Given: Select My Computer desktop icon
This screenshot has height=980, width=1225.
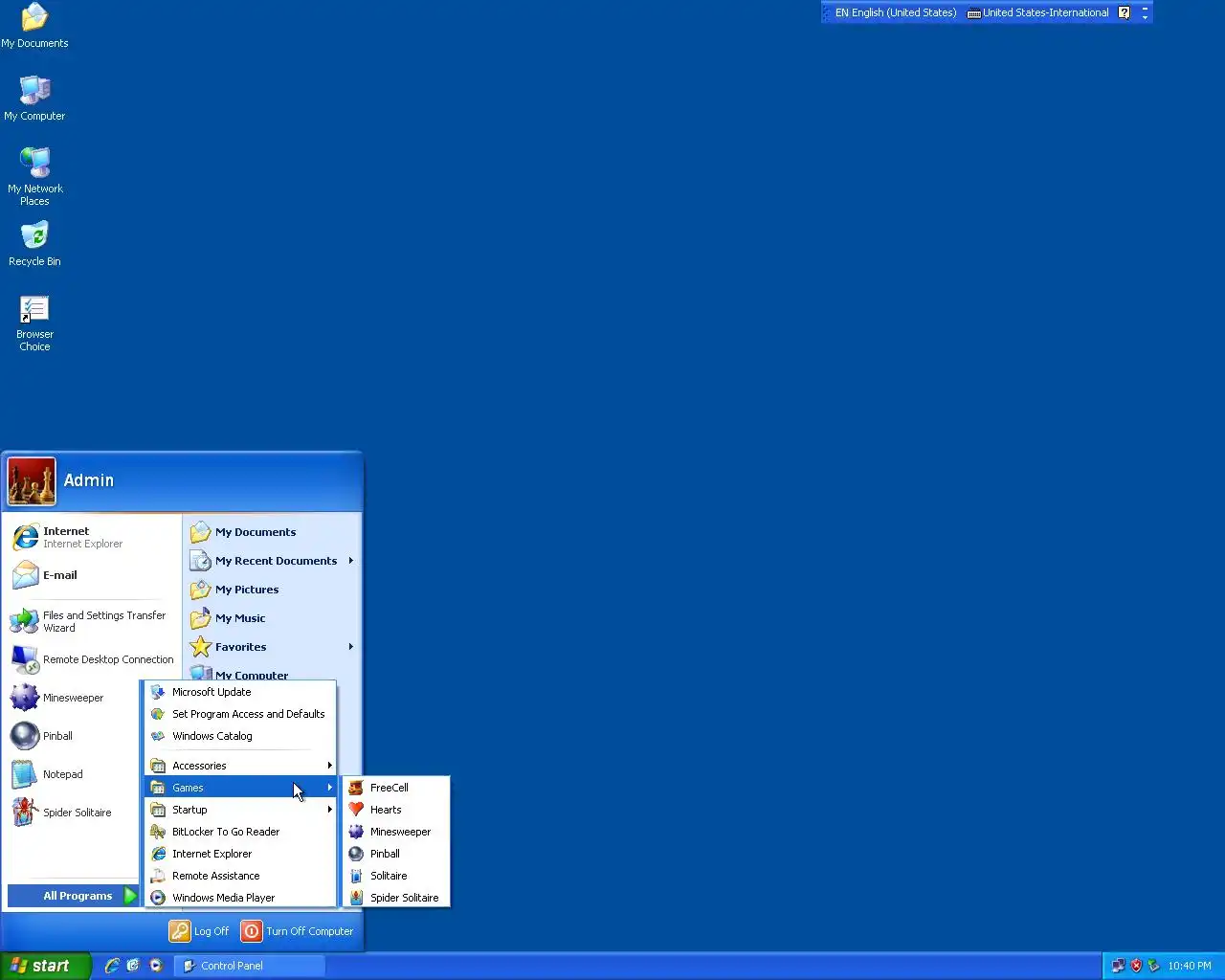Looking at the screenshot, I should 34,99.
